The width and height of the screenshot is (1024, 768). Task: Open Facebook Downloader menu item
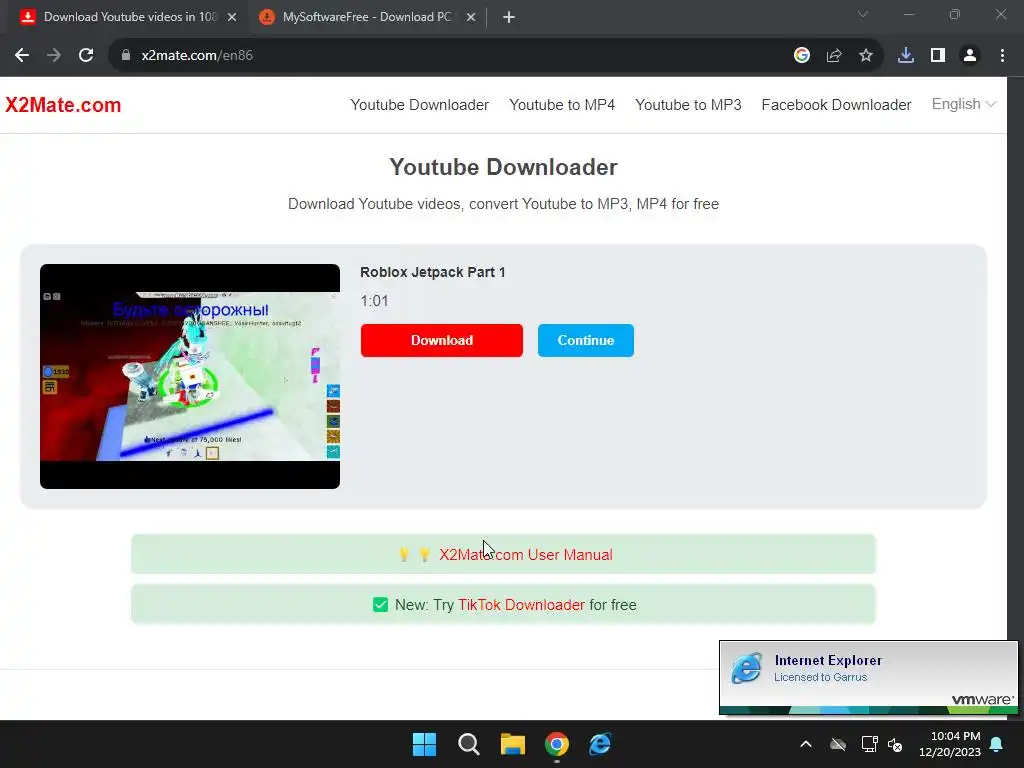coord(836,105)
